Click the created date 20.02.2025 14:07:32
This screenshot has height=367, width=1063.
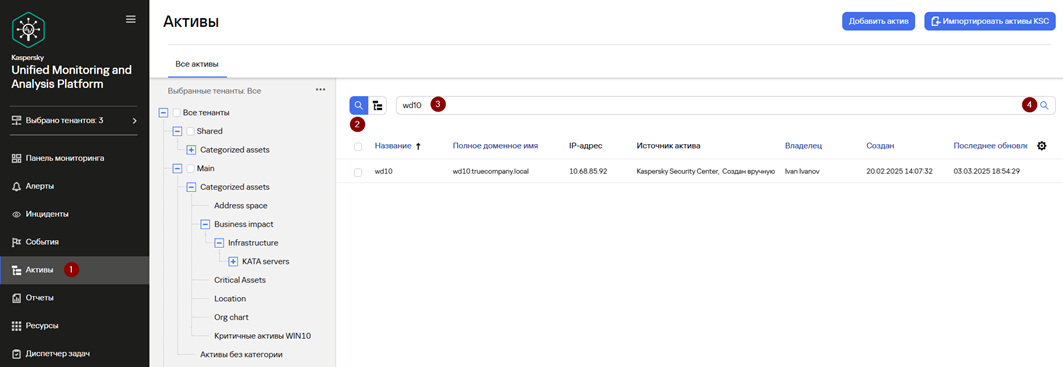[x=900, y=172]
